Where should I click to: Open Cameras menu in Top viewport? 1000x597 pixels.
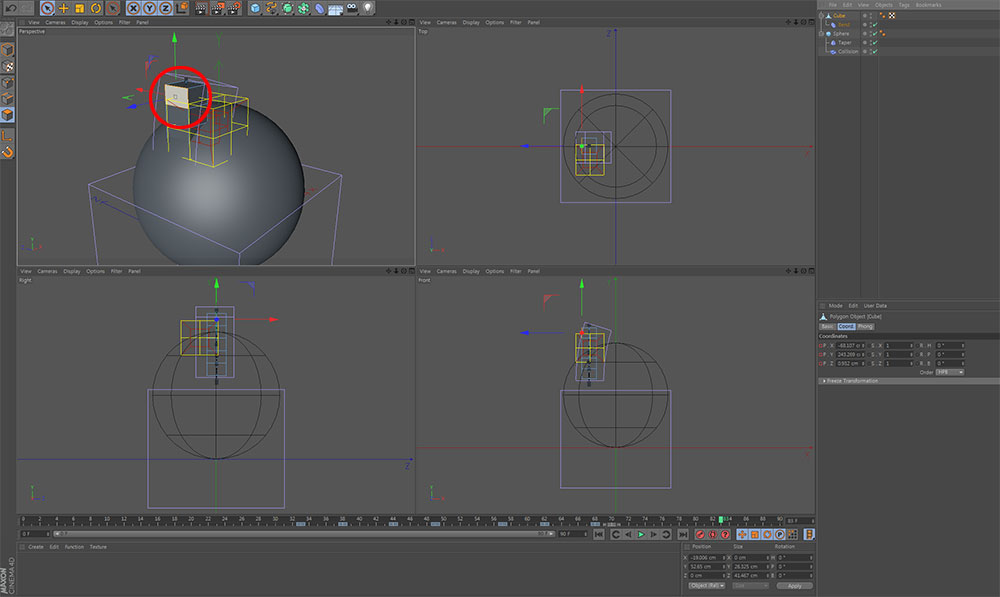tap(446, 22)
